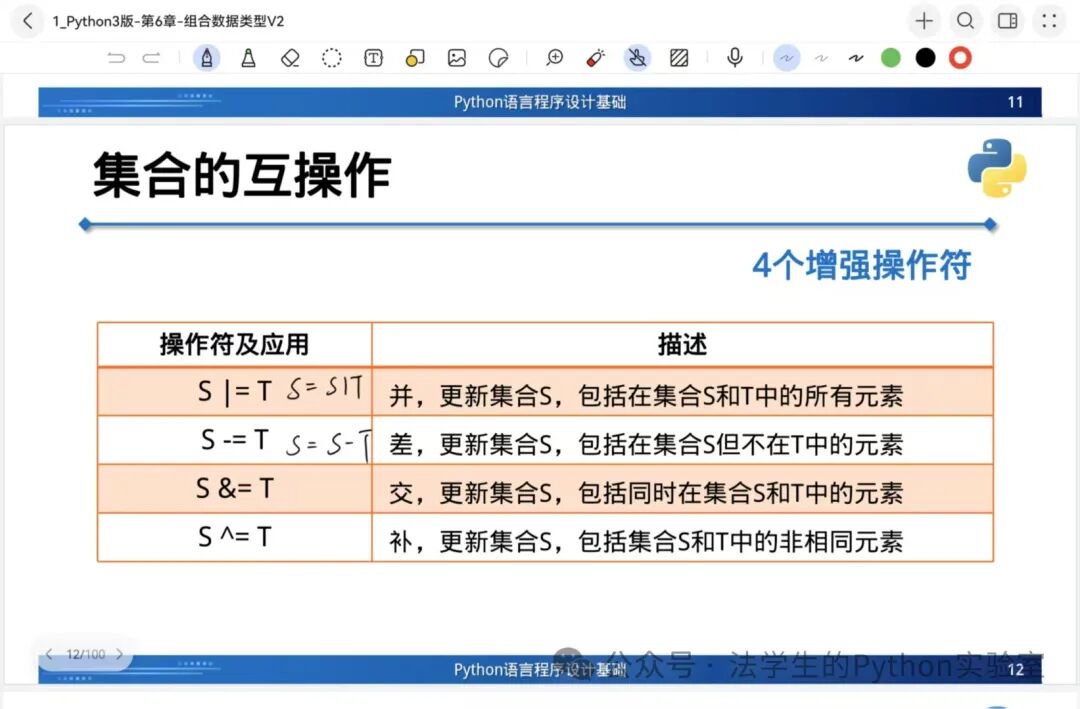Choose the green pen color
This screenshot has height=709, width=1080.
point(891,58)
